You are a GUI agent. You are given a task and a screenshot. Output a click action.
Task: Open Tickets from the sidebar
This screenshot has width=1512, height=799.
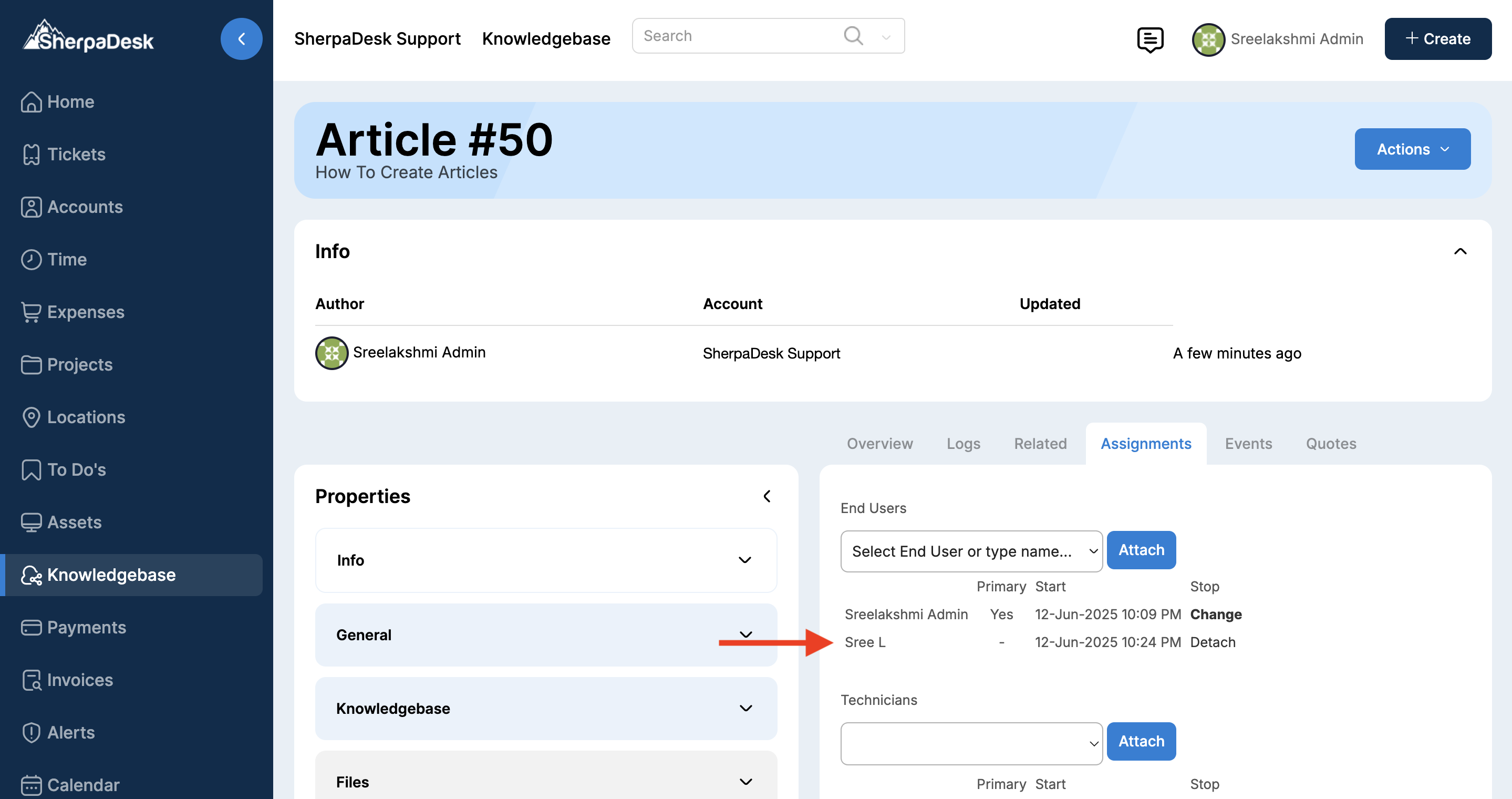coord(76,155)
